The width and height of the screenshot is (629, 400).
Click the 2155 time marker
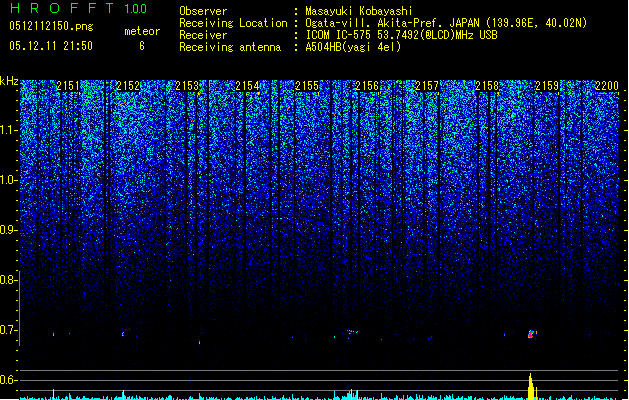click(x=307, y=86)
